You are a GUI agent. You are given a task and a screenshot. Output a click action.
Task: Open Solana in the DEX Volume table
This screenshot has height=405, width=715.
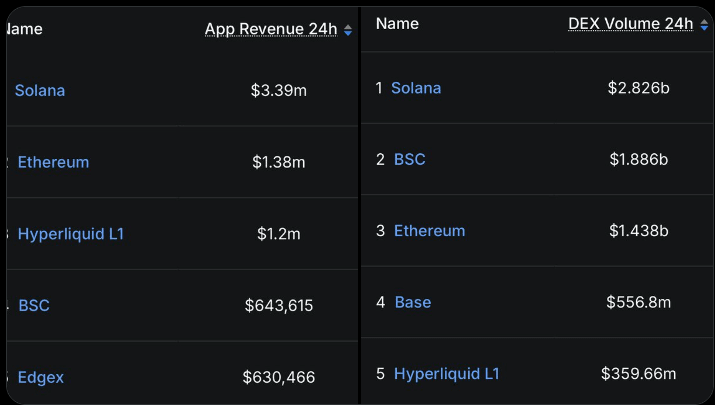(416, 88)
